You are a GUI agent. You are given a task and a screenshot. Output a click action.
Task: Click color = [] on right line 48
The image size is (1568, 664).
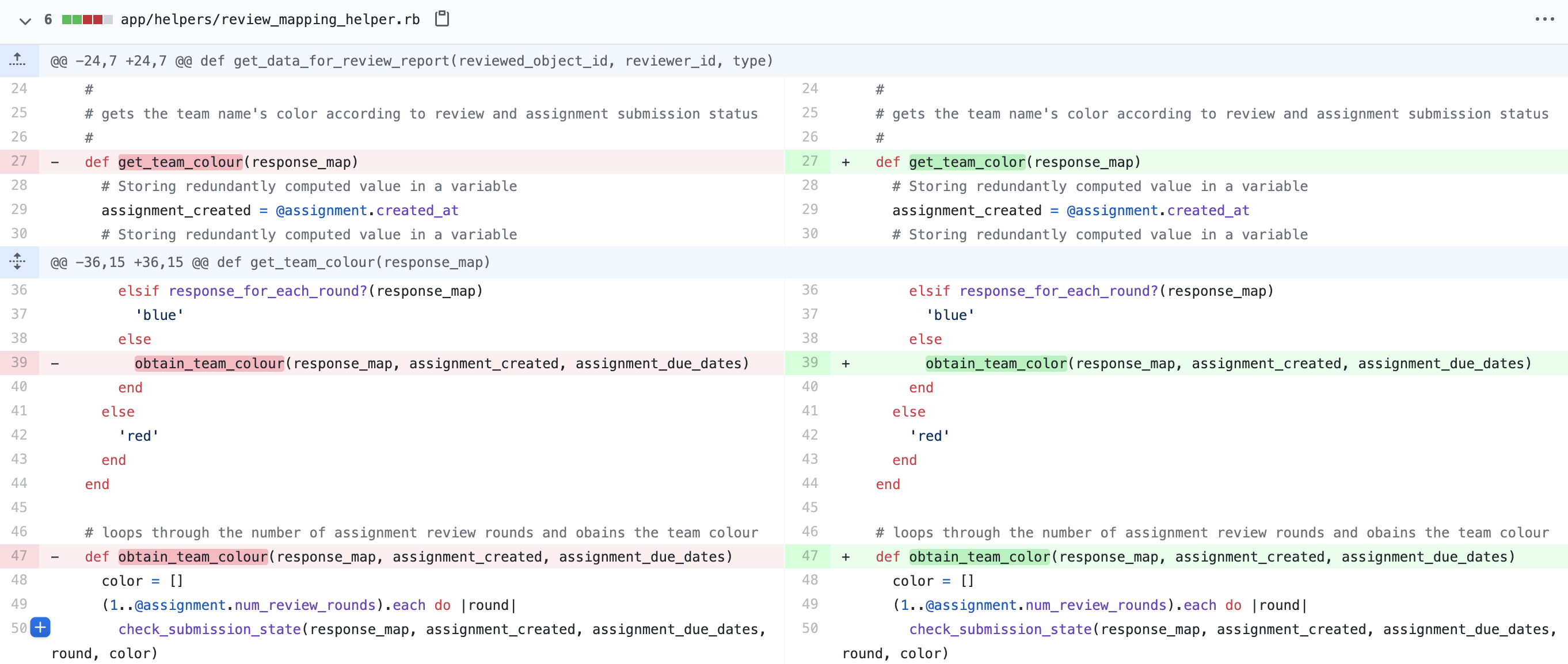point(933,581)
